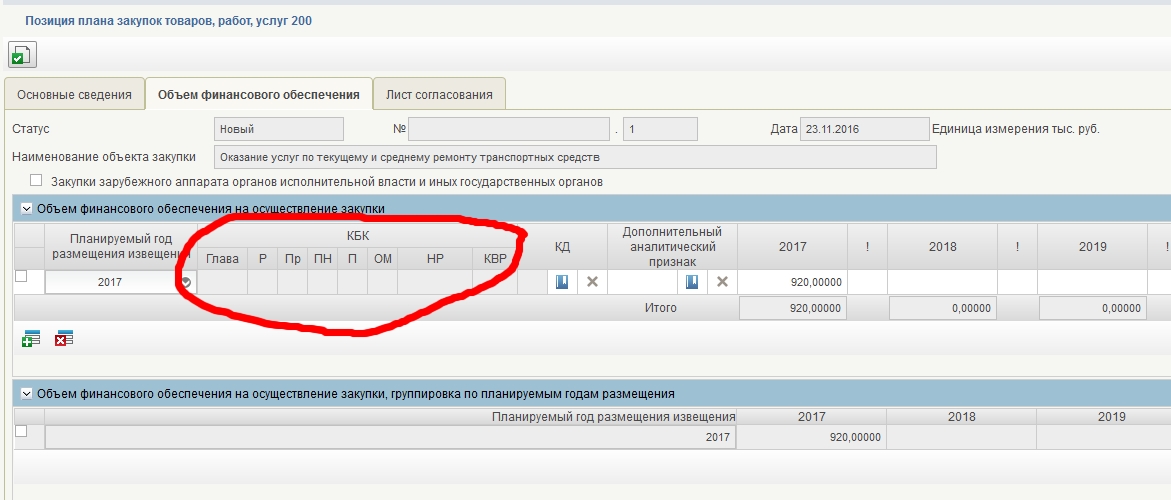The width and height of the screenshot is (1171, 500).
Task: Click the empty 2018 amount cell in the row
Action: click(941, 283)
